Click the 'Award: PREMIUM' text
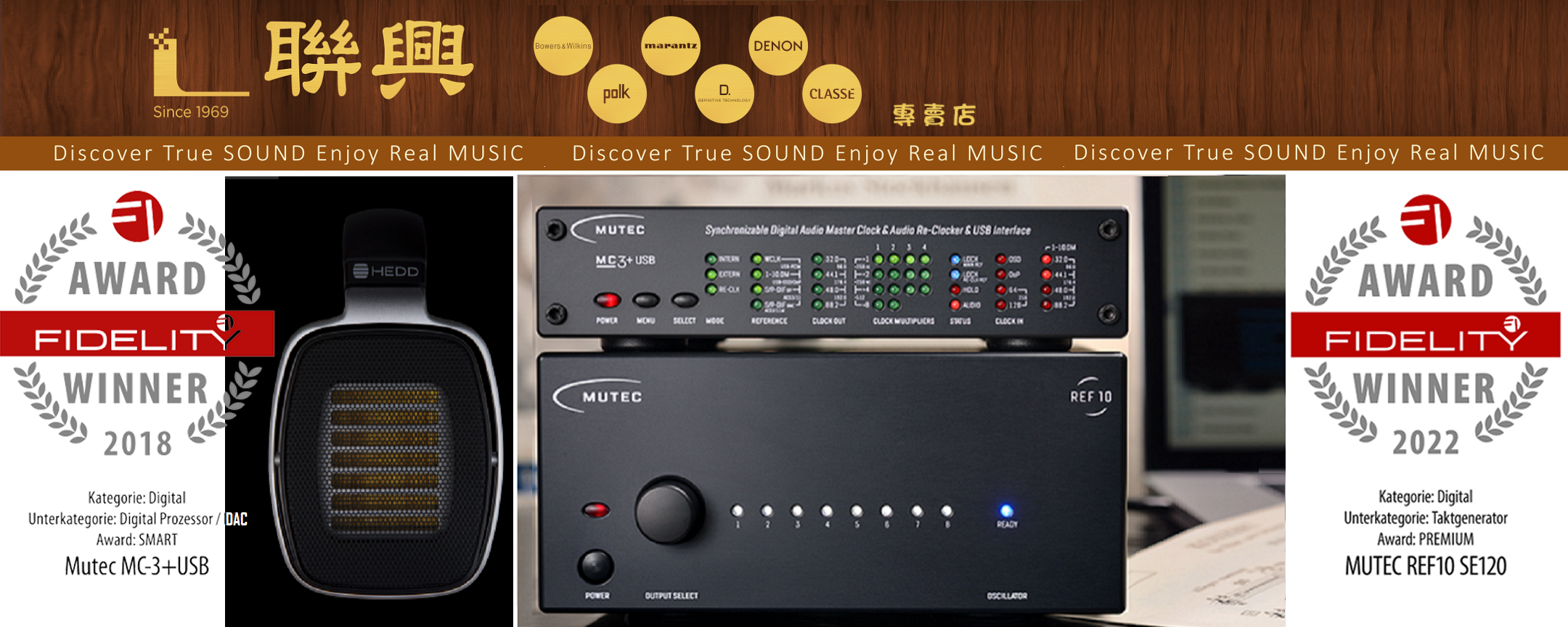Image resolution: width=1568 pixels, height=627 pixels. [x=1426, y=539]
